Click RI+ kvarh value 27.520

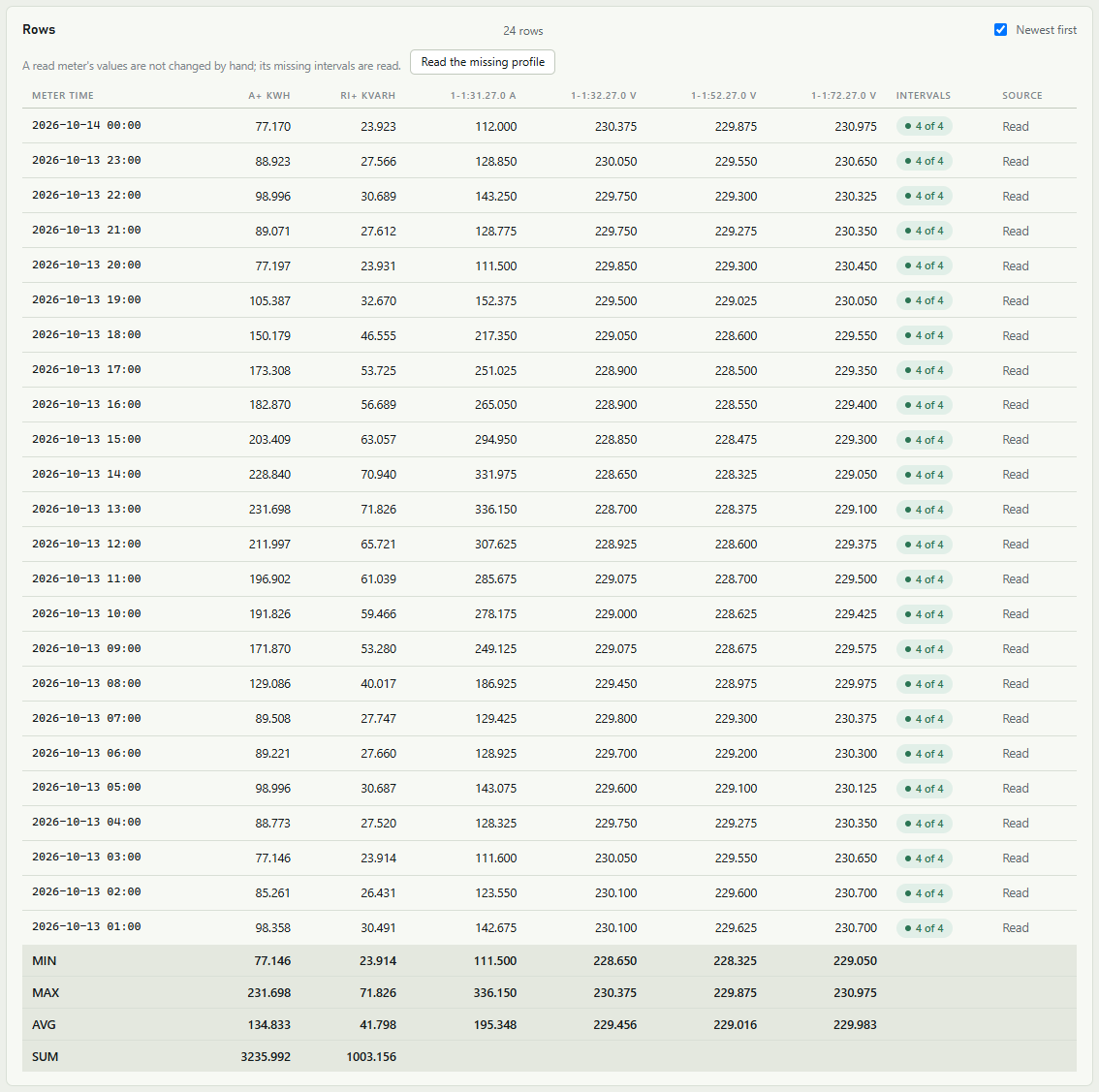[379, 824]
